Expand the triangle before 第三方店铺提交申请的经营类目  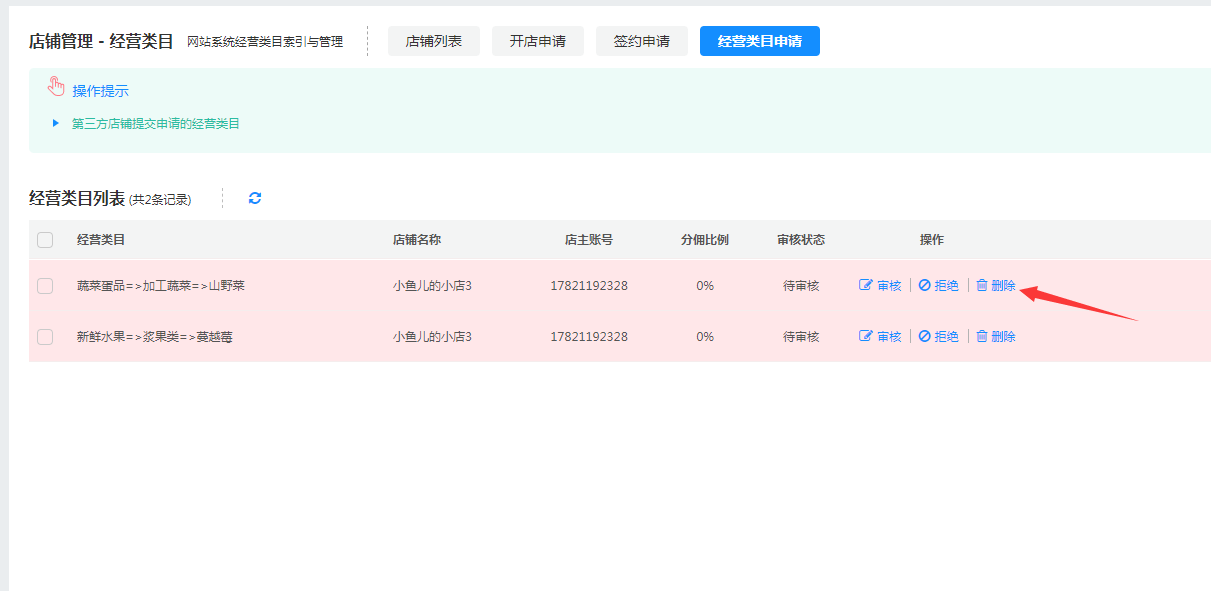coord(56,124)
